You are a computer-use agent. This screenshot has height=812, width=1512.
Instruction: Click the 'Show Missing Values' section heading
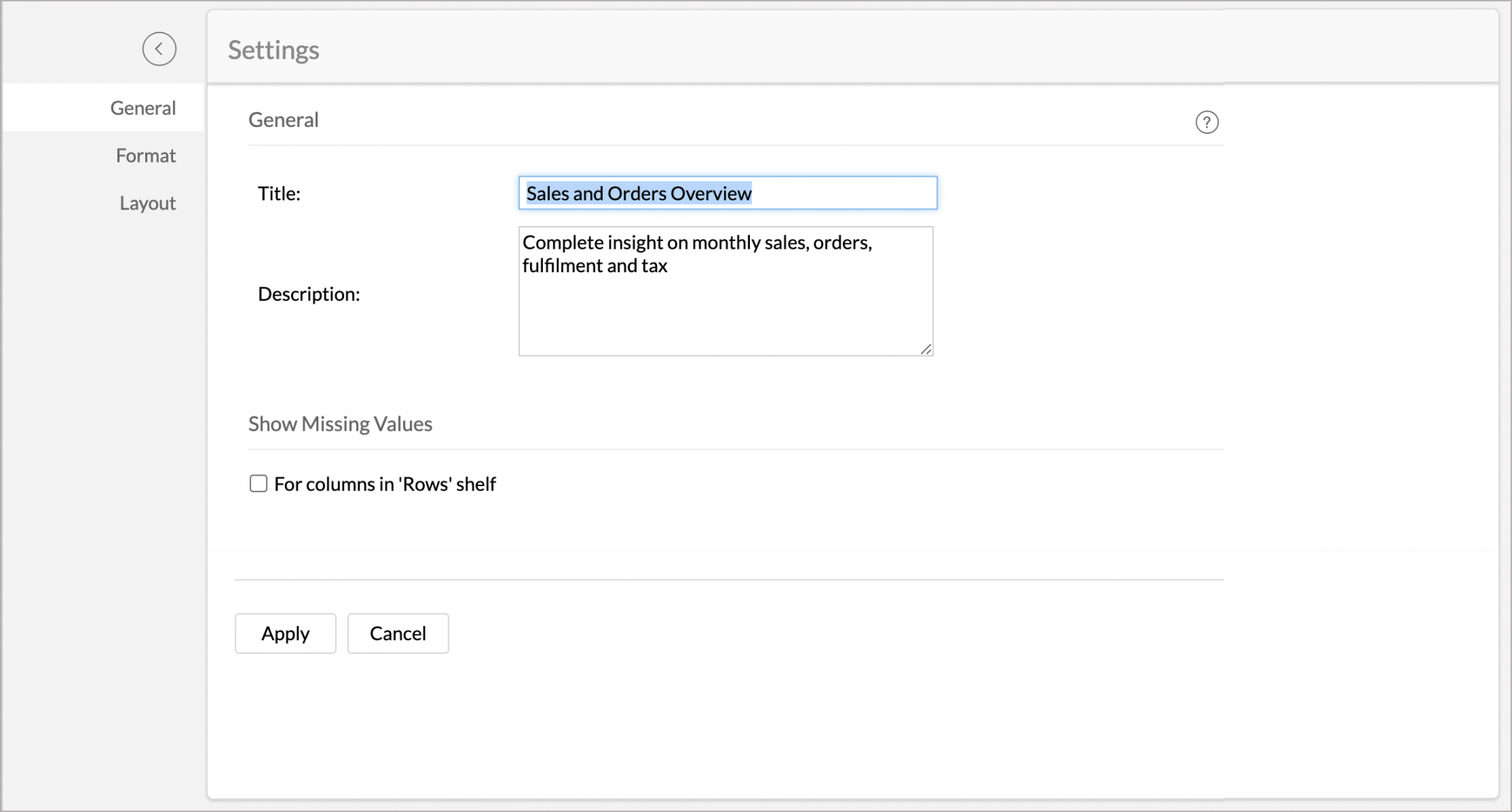tap(340, 424)
